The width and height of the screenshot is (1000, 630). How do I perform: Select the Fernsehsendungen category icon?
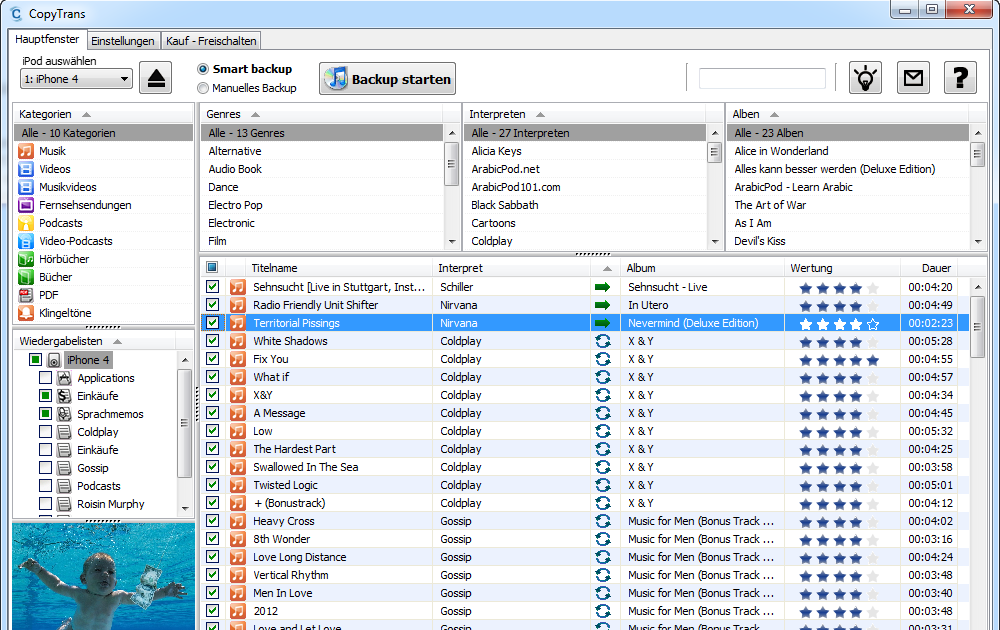[26, 205]
